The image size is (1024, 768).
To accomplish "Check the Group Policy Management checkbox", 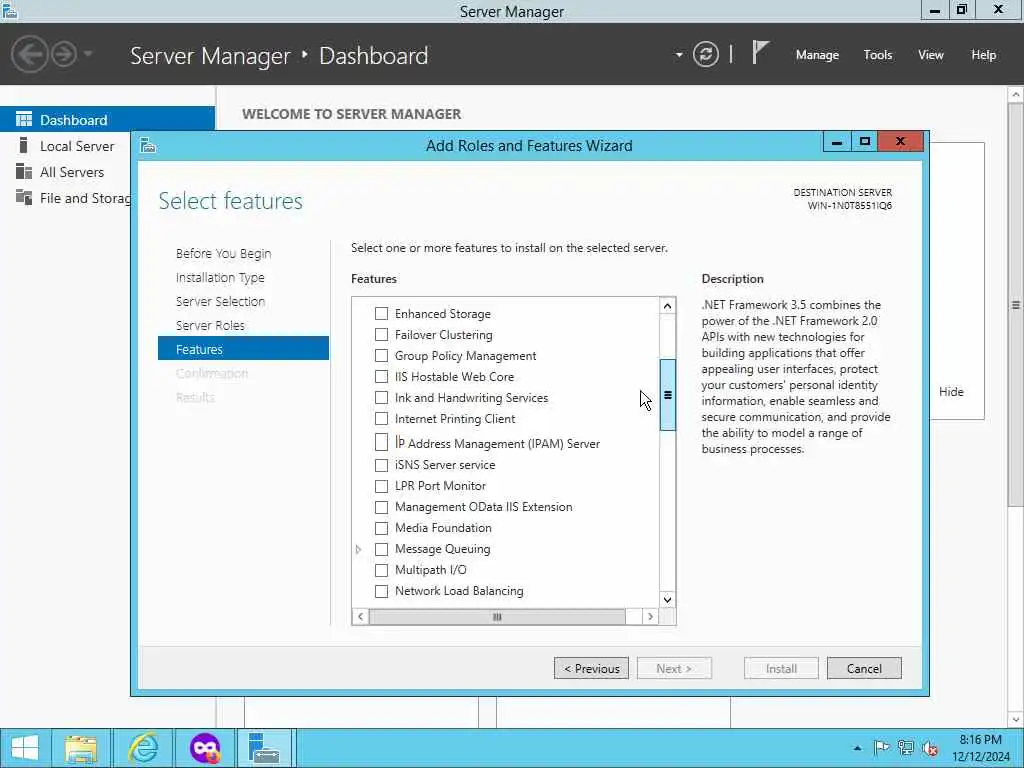I will (381, 356).
